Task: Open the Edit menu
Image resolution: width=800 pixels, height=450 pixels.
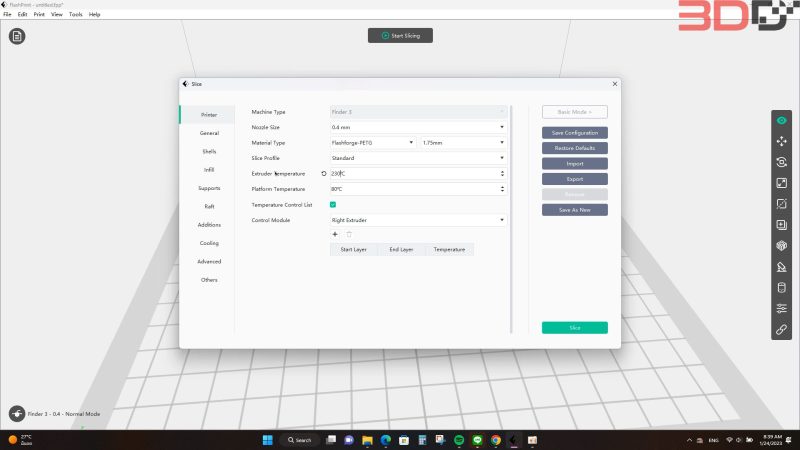Action: 22,14
